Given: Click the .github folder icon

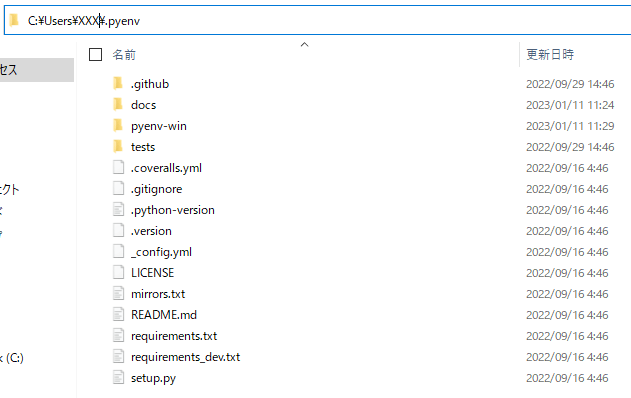Looking at the screenshot, I should [118, 83].
